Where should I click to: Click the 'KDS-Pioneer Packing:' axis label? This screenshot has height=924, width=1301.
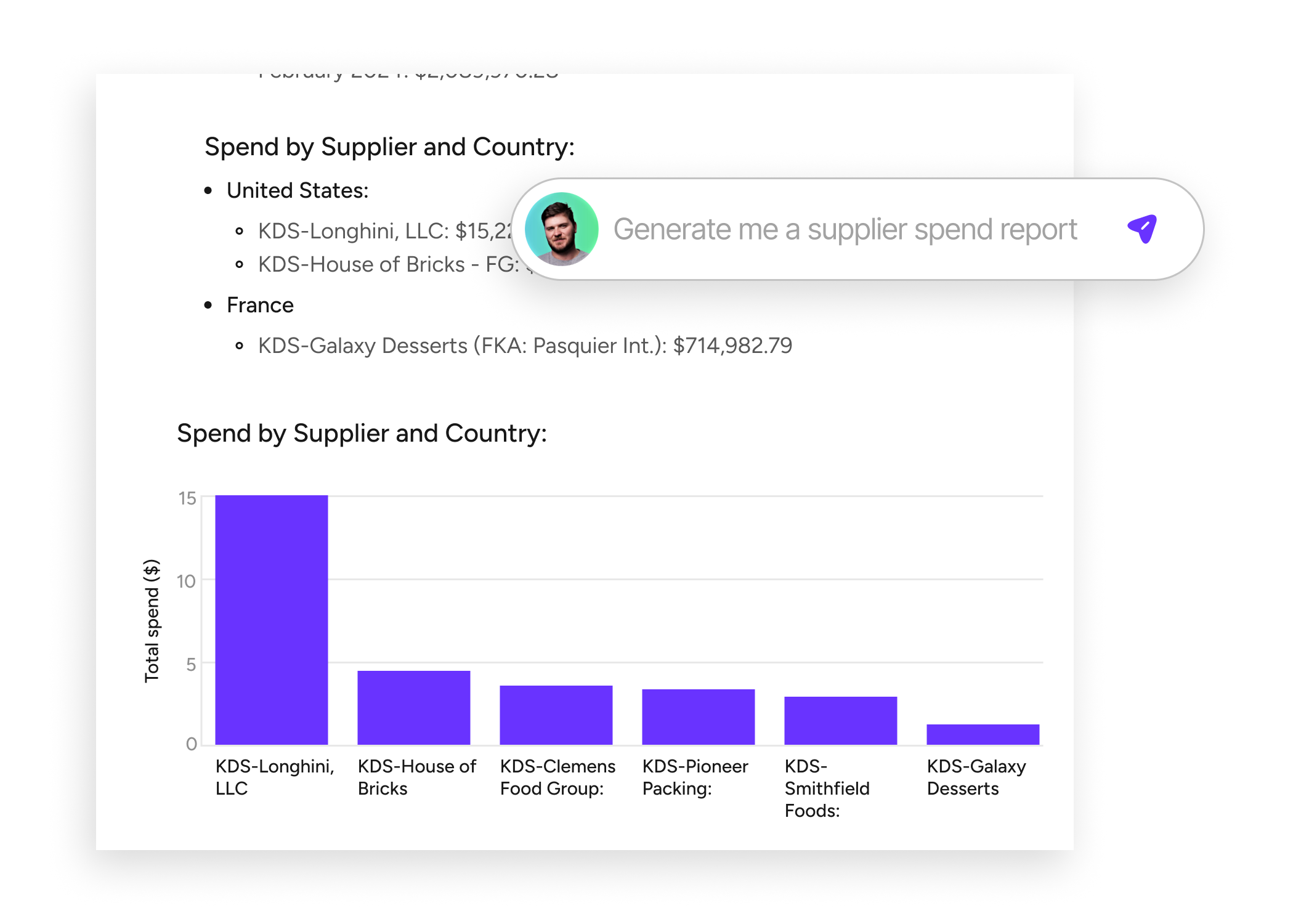click(x=695, y=777)
